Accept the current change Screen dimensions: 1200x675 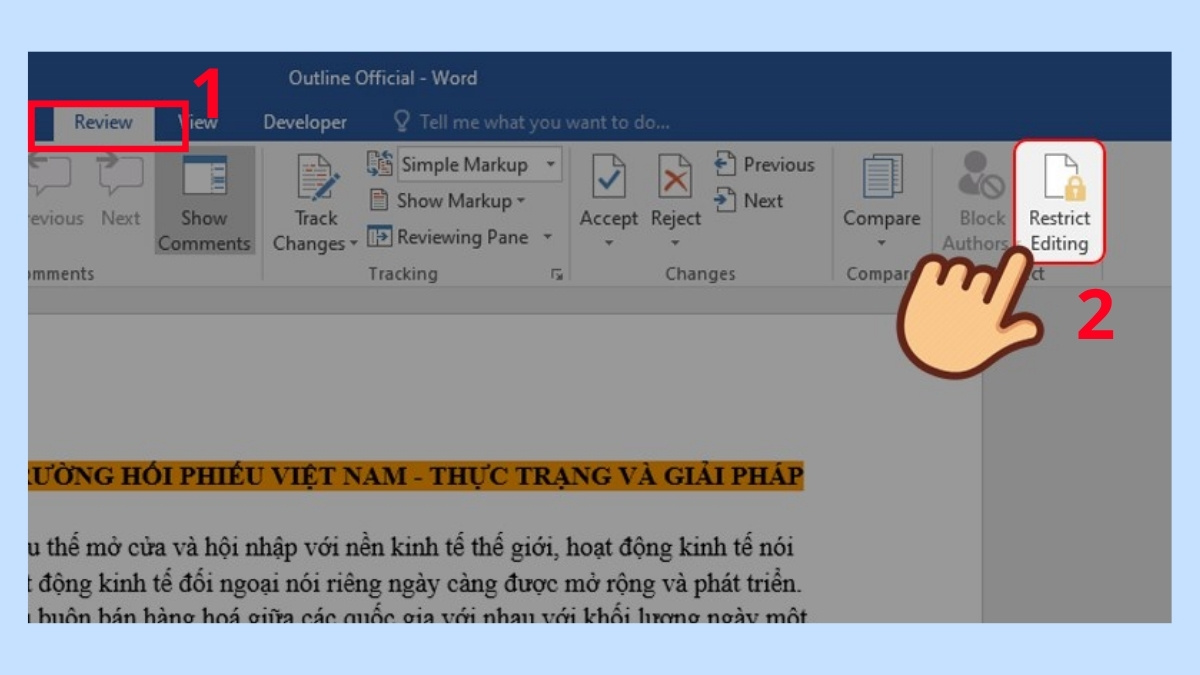(x=610, y=190)
